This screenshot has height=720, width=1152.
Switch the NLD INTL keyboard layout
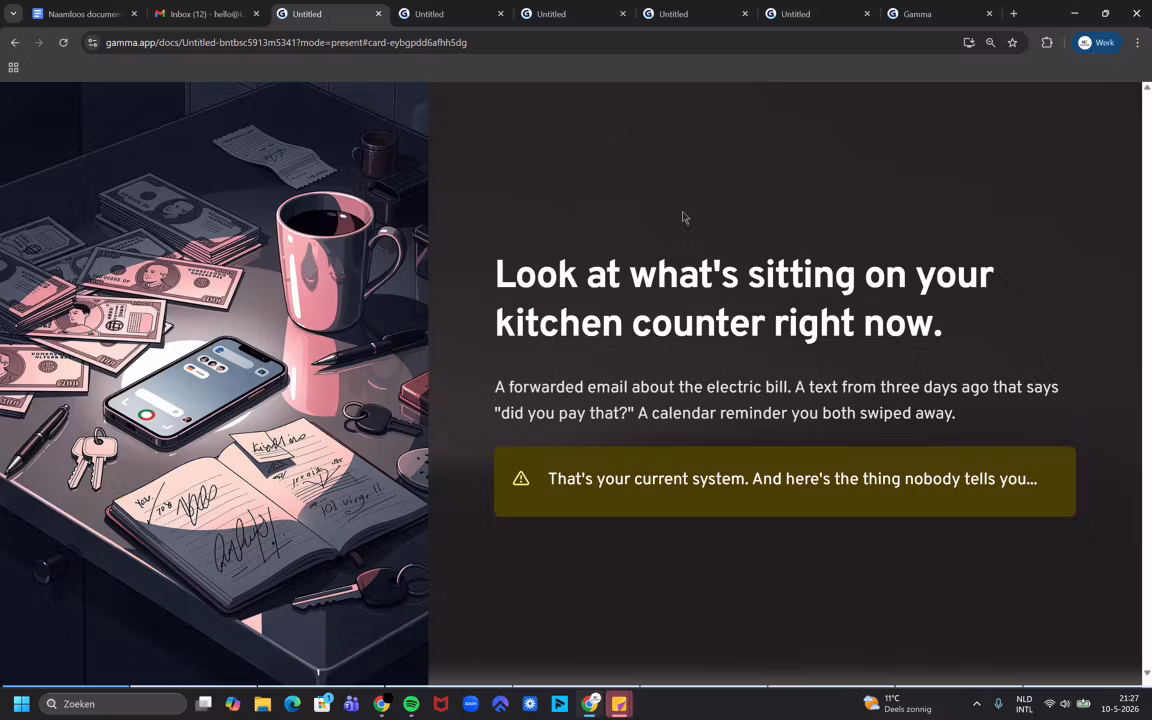1024,704
